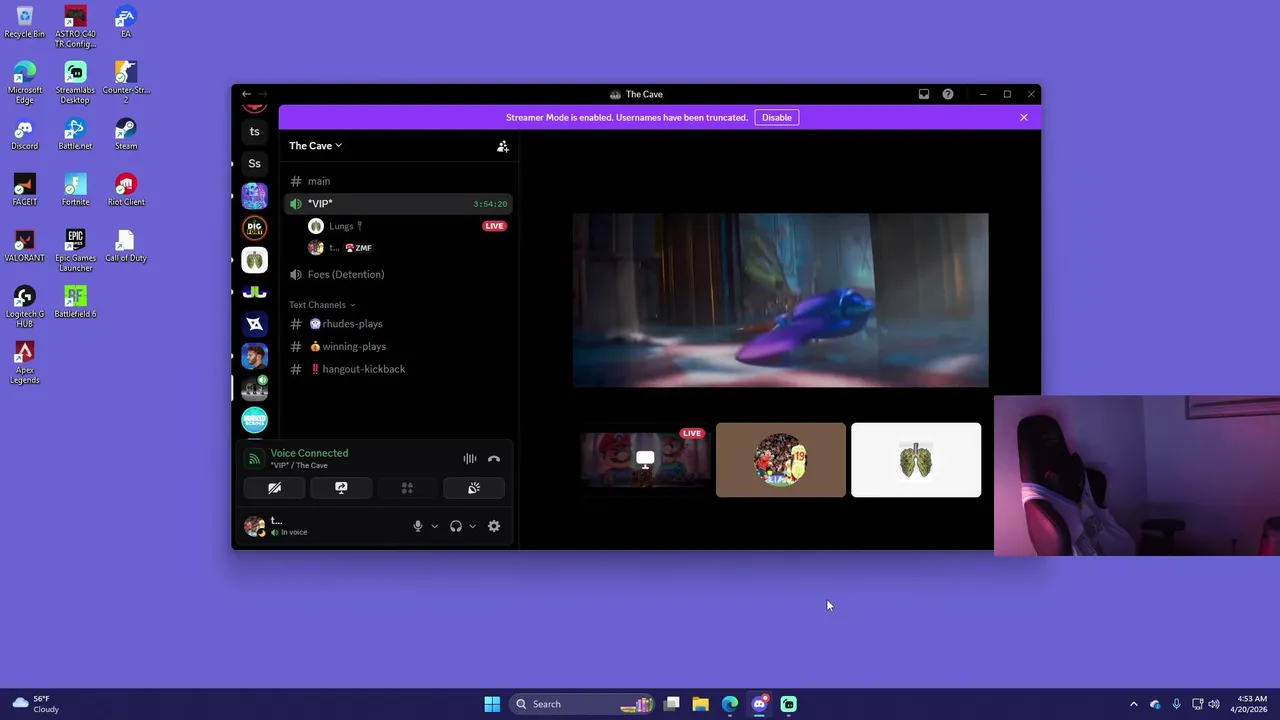
Task: Open the purple skull-art server icon
Action: 254,195
